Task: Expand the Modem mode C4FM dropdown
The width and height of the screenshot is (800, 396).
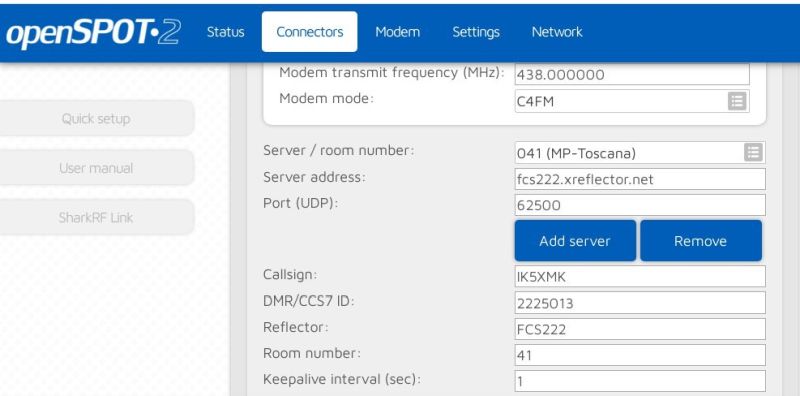Action: [632, 101]
